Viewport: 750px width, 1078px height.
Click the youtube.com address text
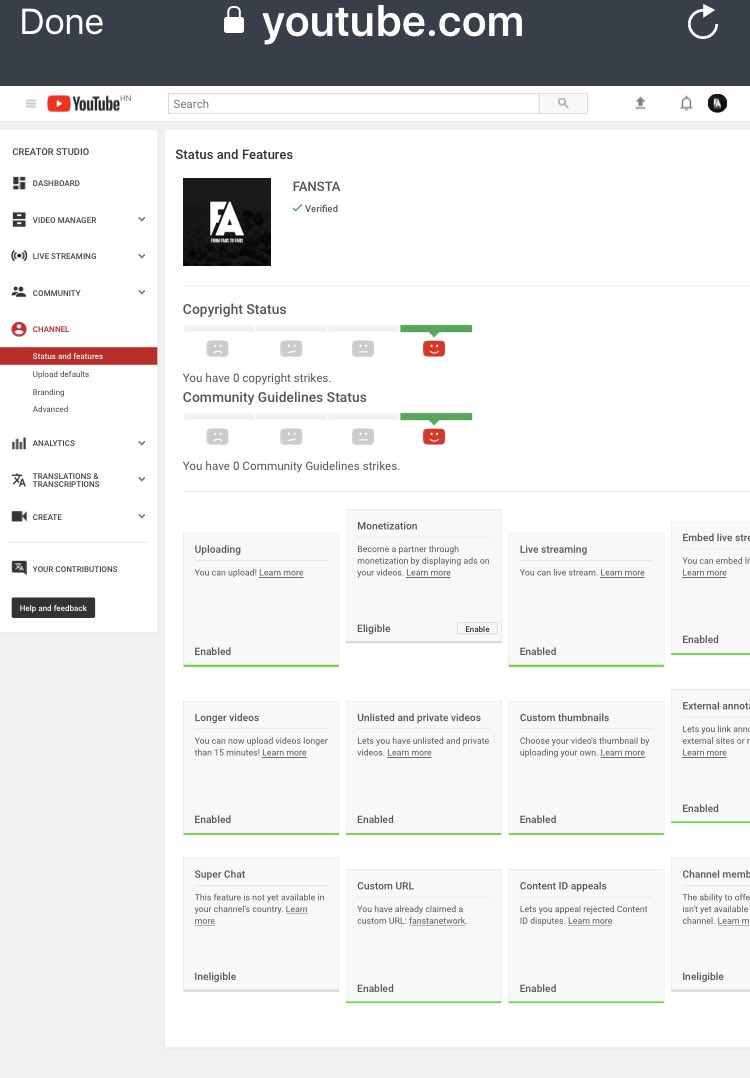[393, 23]
